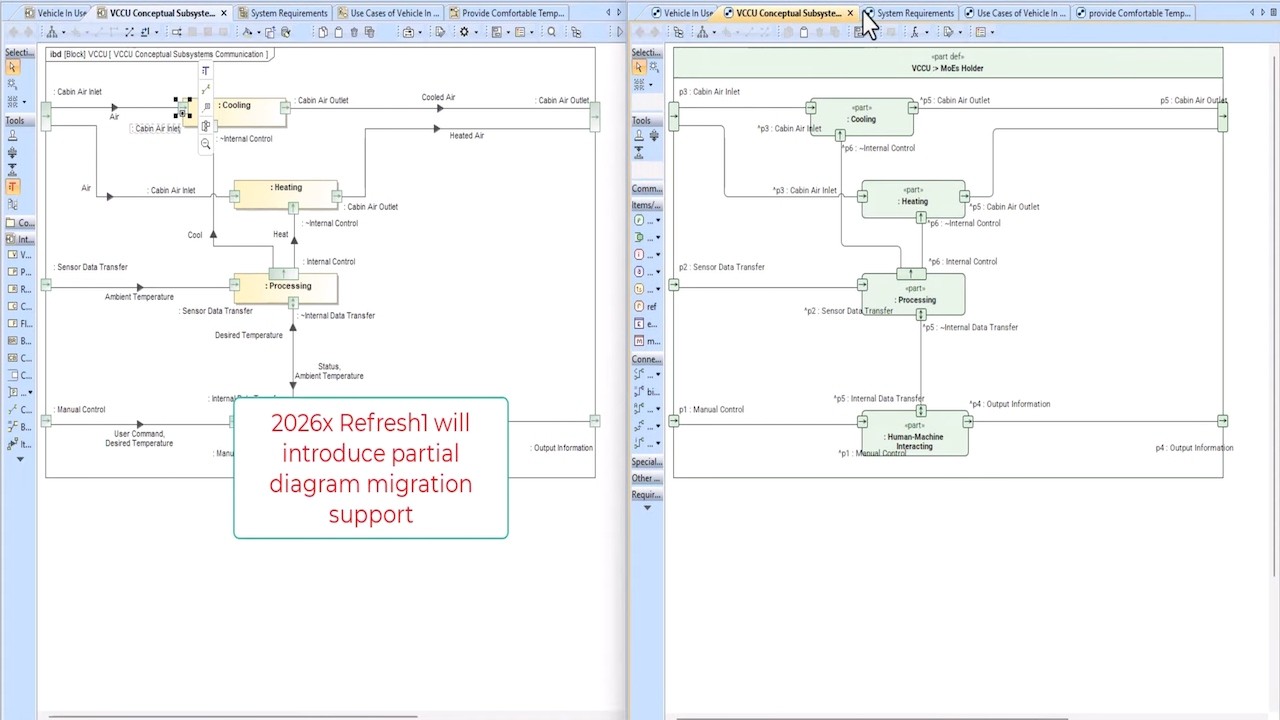Screen dimensions: 1280x720
Task: Show next tabs arrow in left pane
Action: (619, 13)
